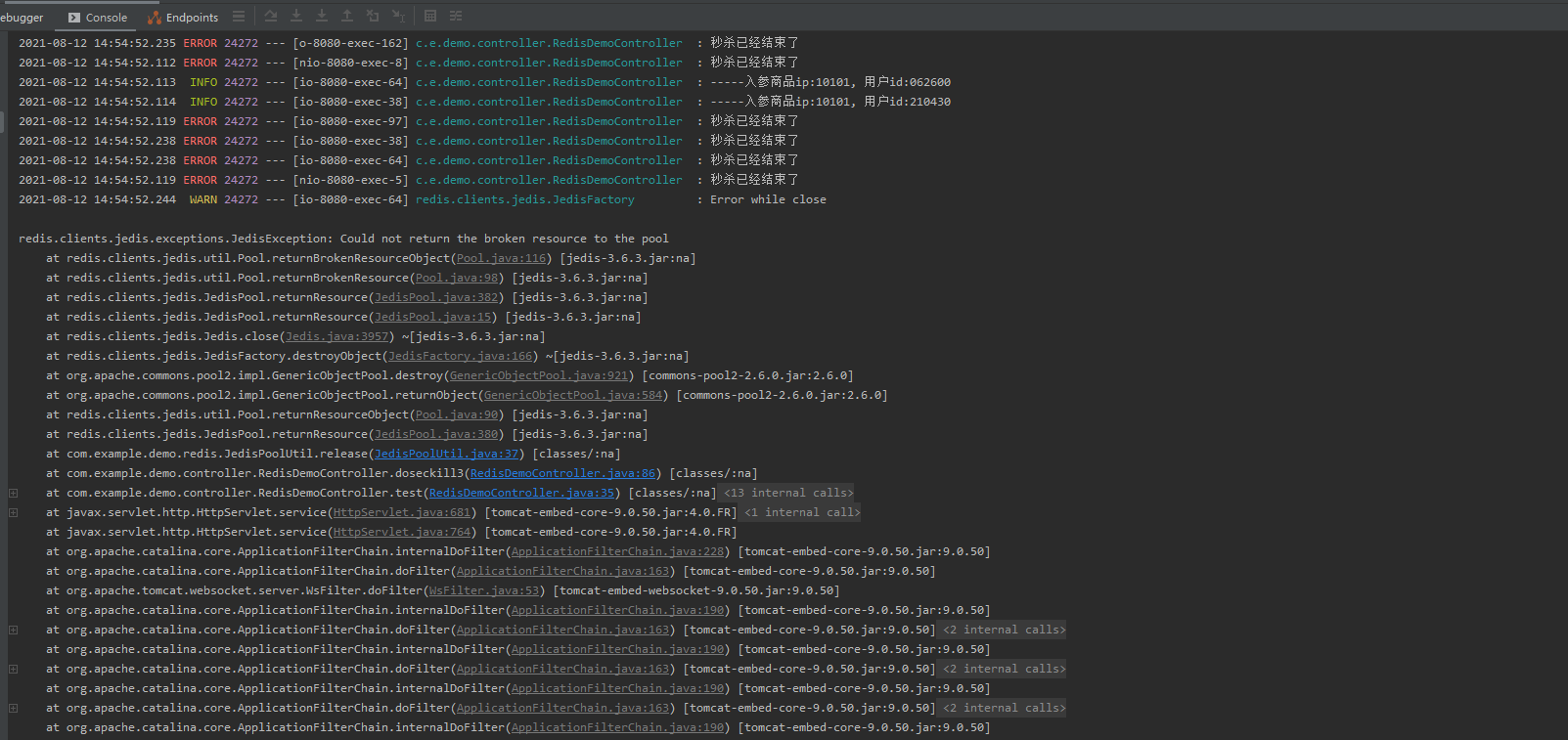This screenshot has width=1568, height=740.
Task: Click the Step Over debugger icon
Action: [x=271, y=16]
